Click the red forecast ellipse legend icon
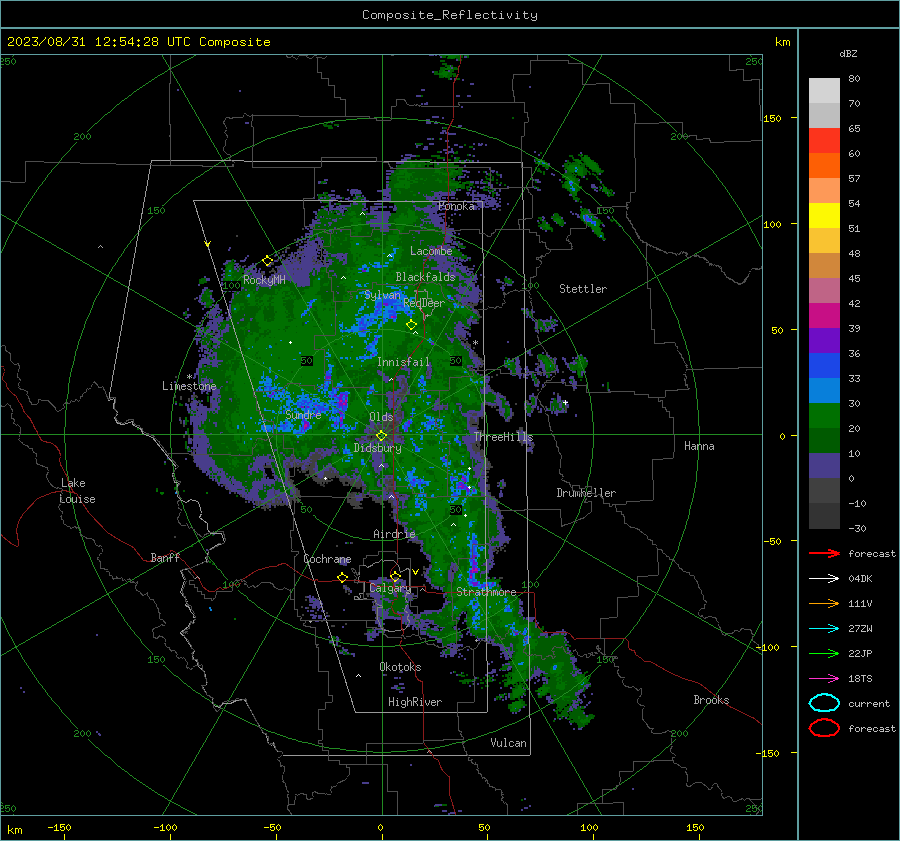Viewport: 900px width, 841px height. (x=824, y=728)
